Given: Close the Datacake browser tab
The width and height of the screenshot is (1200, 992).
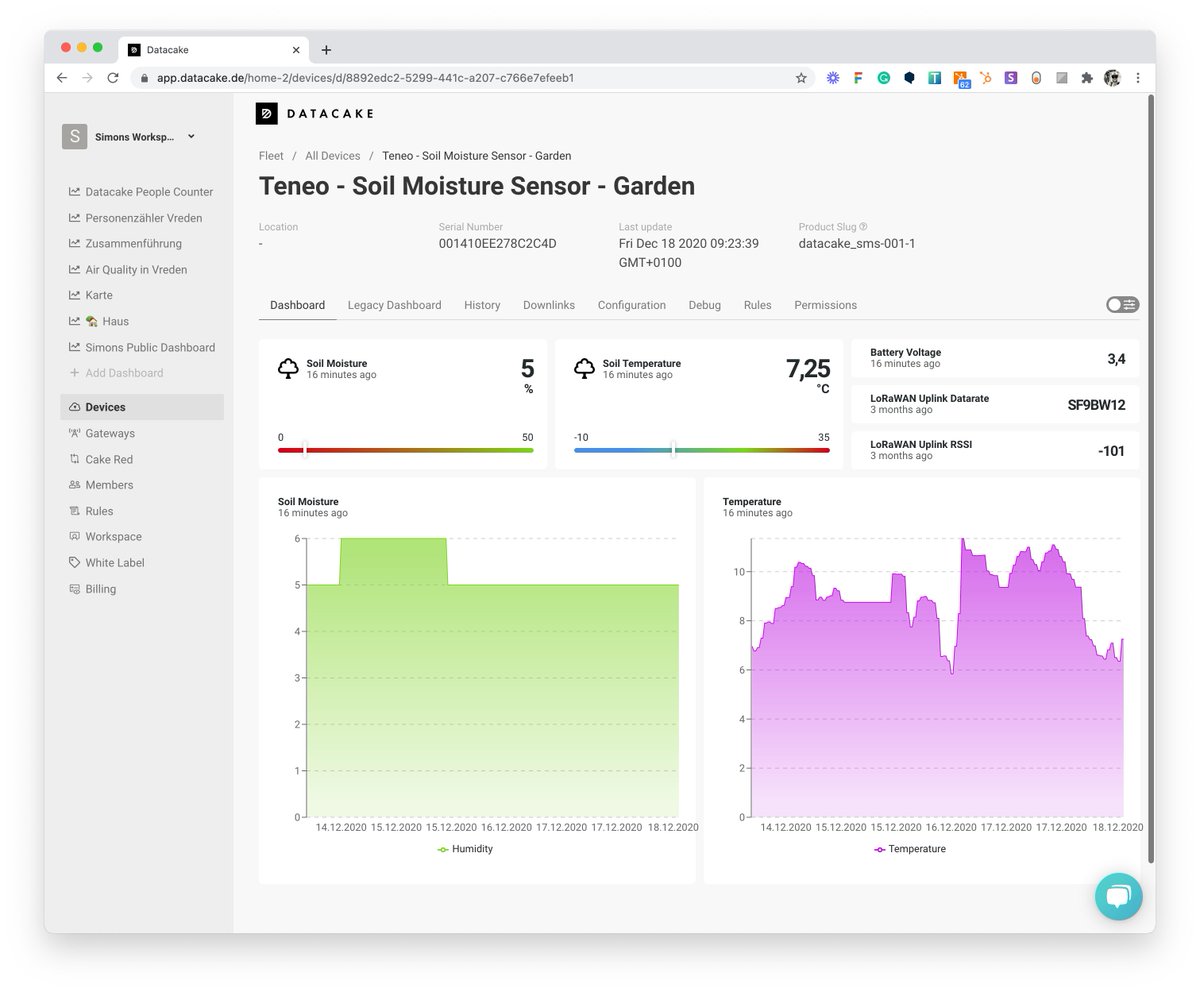Looking at the screenshot, I should click(296, 50).
